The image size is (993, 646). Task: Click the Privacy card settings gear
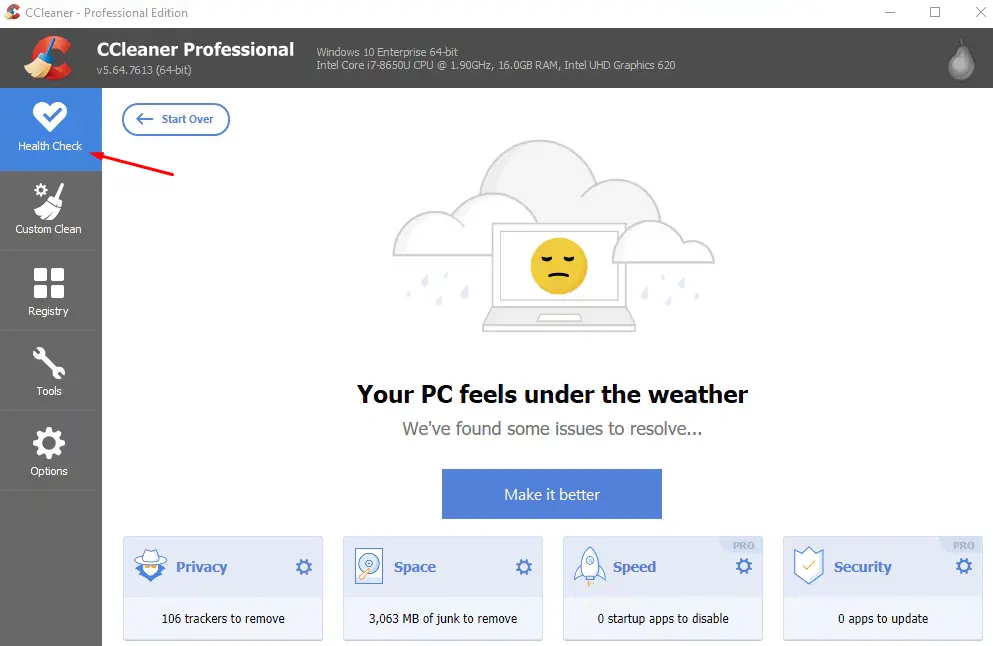click(304, 567)
